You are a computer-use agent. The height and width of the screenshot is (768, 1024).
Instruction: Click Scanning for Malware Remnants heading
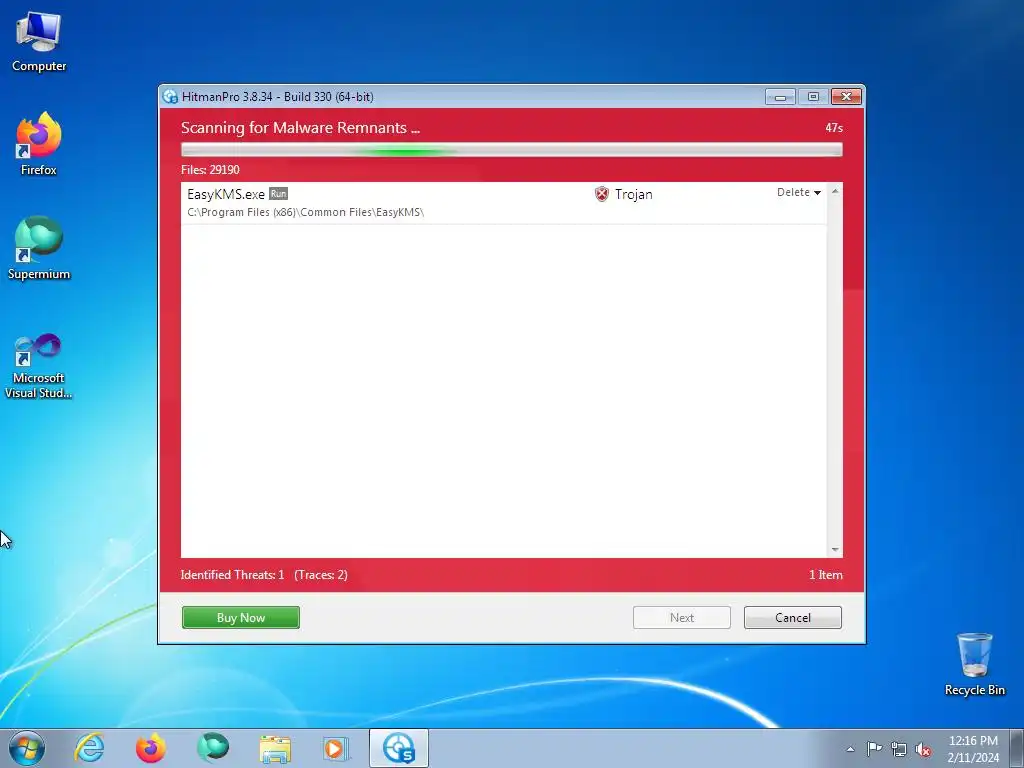tap(300, 128)
